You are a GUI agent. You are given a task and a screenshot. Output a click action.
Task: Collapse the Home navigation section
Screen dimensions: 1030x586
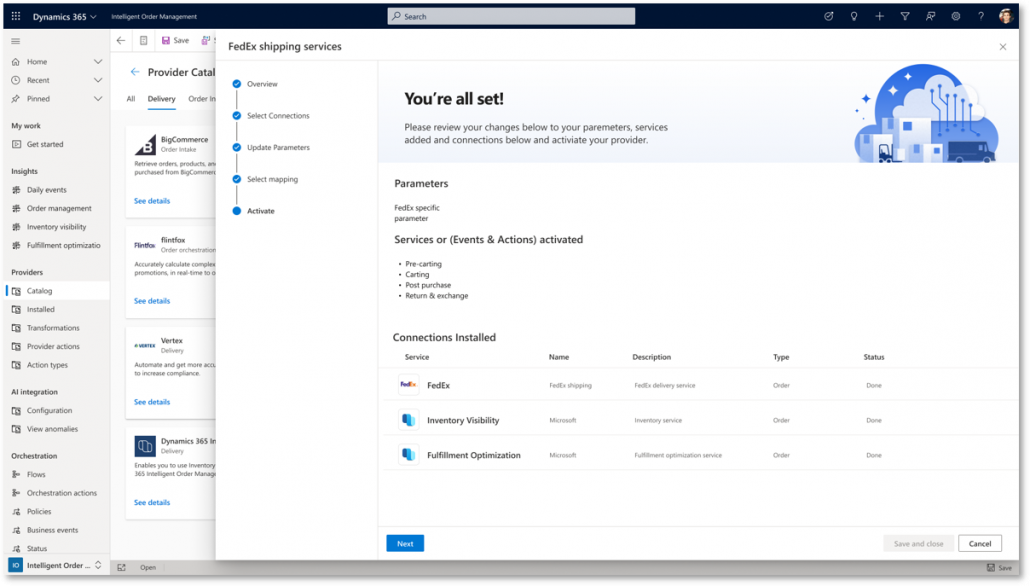[97, 60]
